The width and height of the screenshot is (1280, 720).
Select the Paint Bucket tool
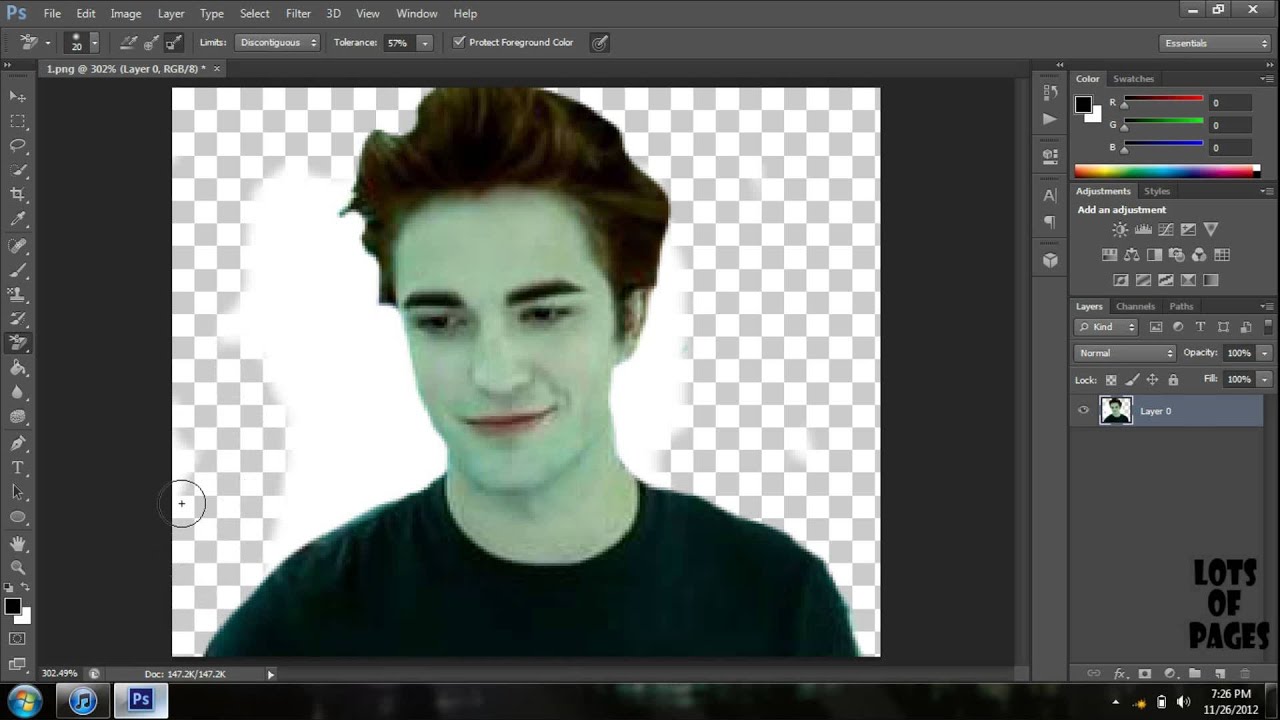(x=18, y=369)
